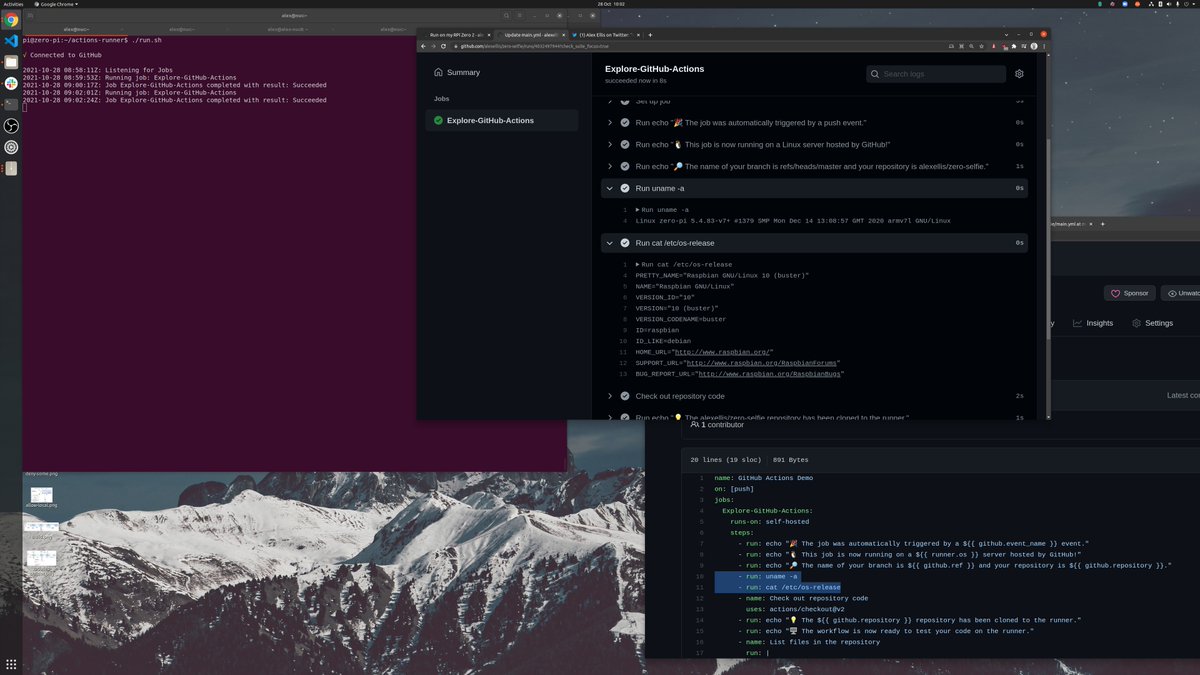Open the Insights tab in background GitHub window
Image resolution: width=1200 pixels, height=675 pixels.
pyautogui.click(x=1093, y=323)
